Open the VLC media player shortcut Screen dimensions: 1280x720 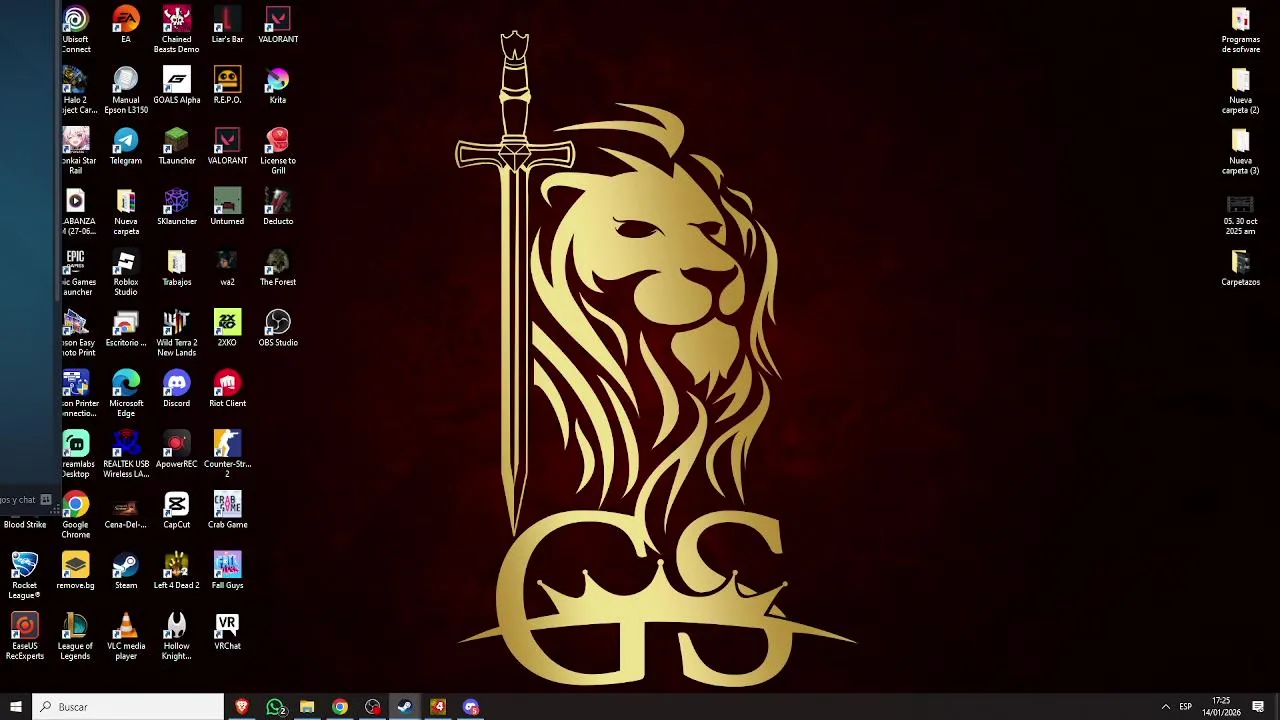pyautogui.click(x=126, y=638)
